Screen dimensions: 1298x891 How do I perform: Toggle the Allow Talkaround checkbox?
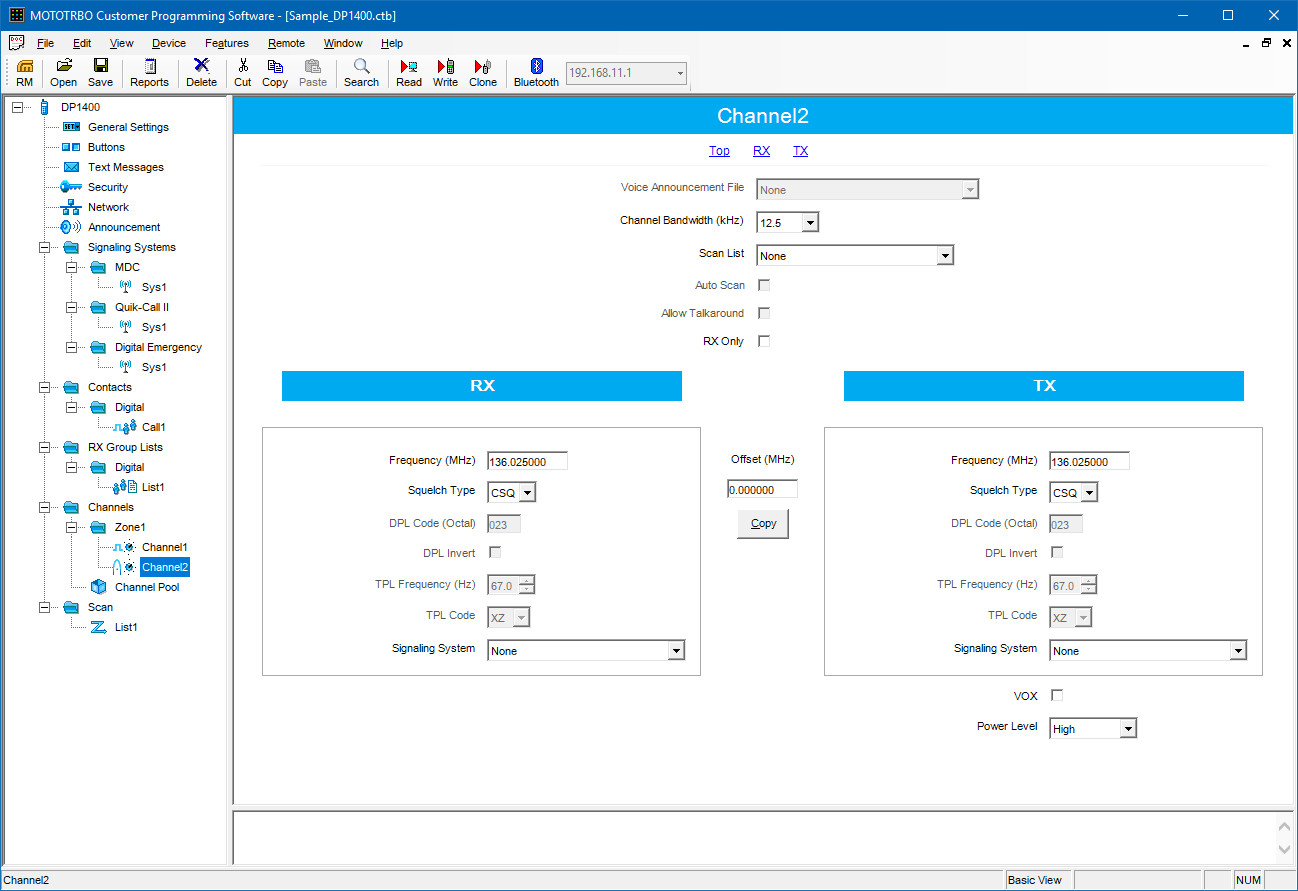pos(764,313)
